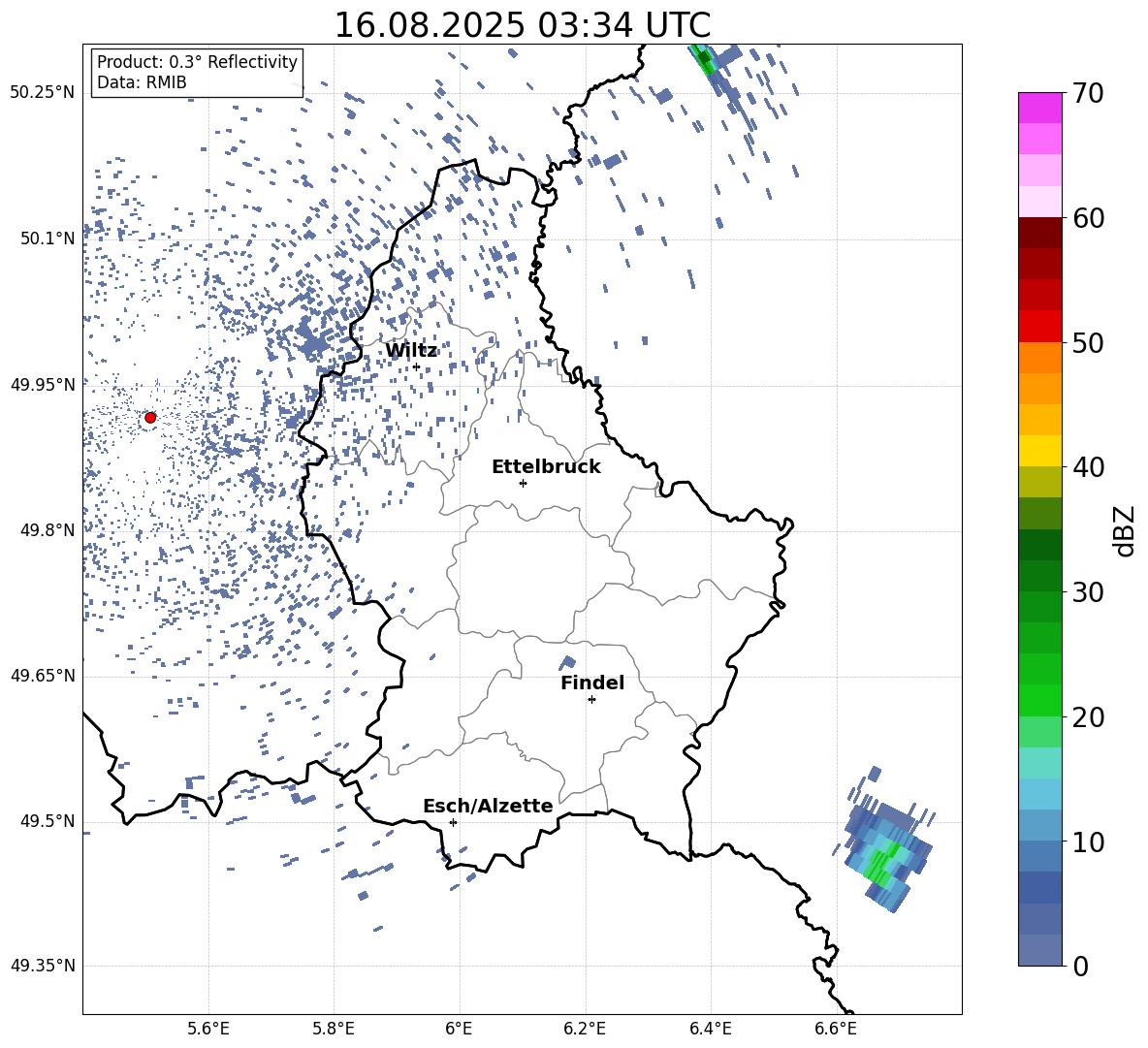1148x1048 pixels.
Task: Click the 60 tick on the colorbar
Action: tap(1088, 218)
